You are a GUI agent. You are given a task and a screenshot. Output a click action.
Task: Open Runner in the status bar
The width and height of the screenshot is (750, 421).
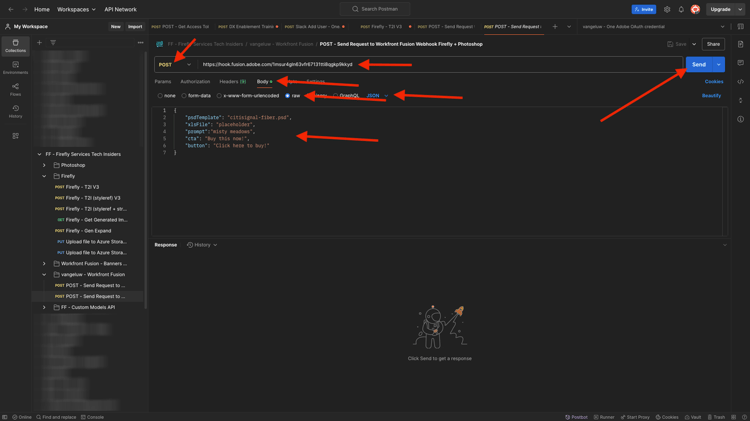(x=604, y=417)
